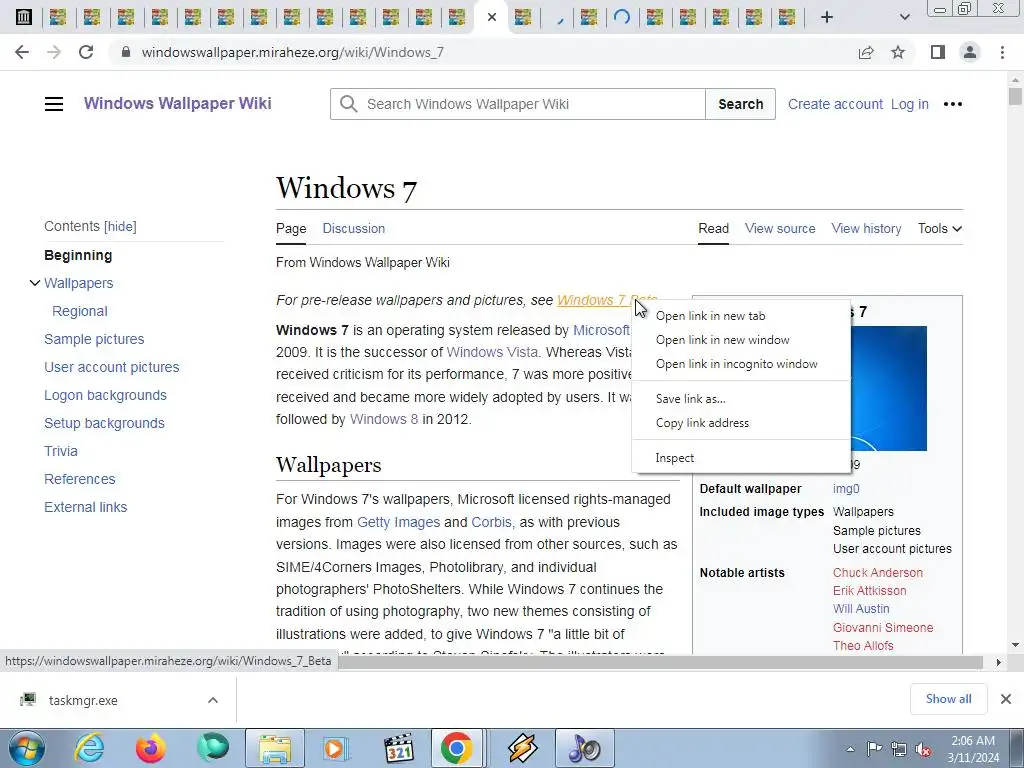Open Windows Explorer folder taskbar icon
This screenshot has height=768, width=1024.
point(274,748)
